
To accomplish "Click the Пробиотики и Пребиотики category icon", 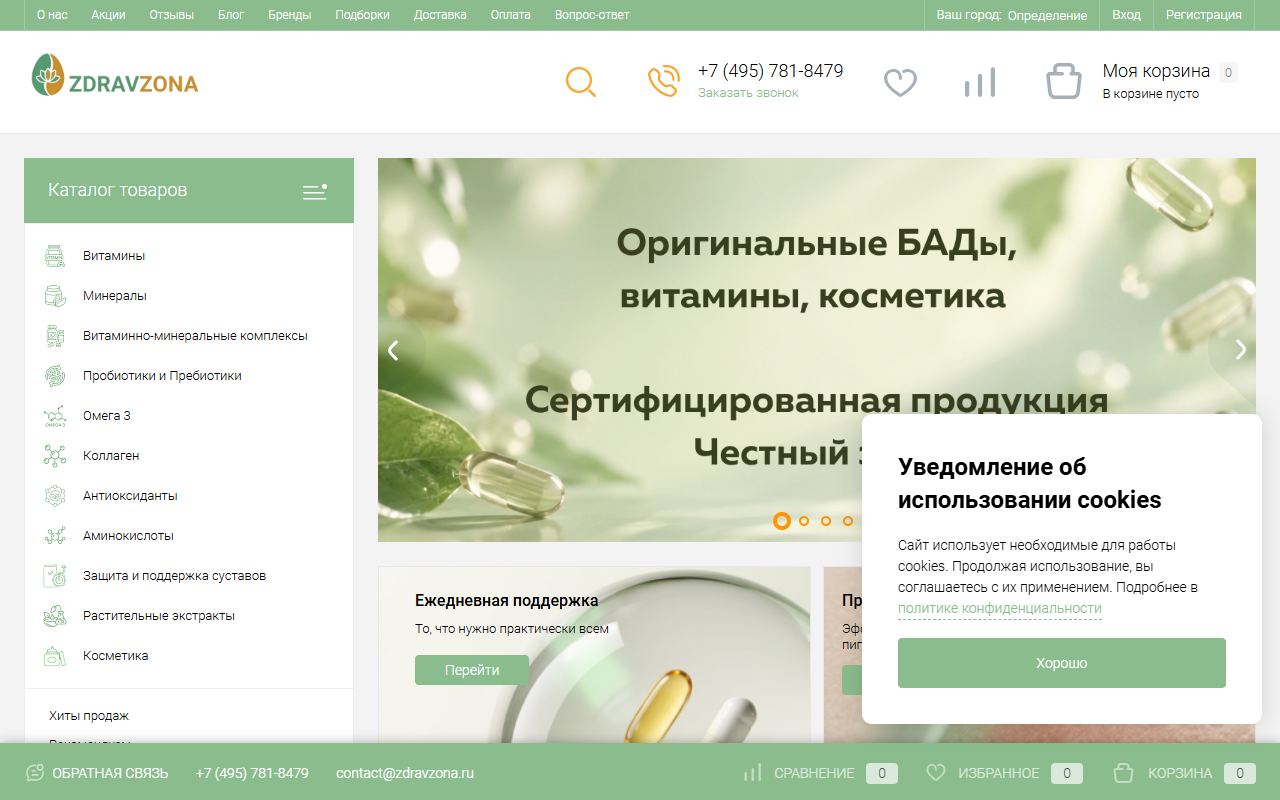I will coord(55,376).
